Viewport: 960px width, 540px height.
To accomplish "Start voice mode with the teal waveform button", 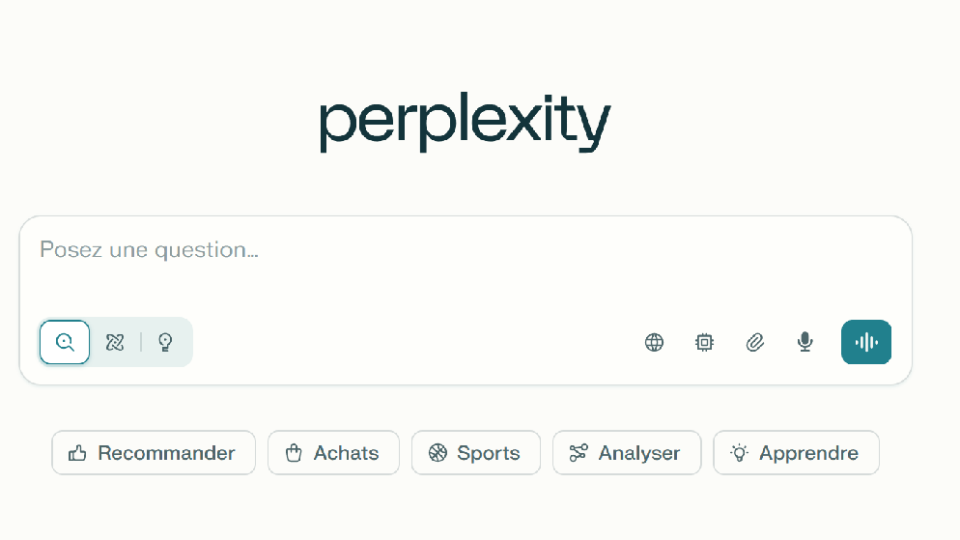I will (866, 342).
